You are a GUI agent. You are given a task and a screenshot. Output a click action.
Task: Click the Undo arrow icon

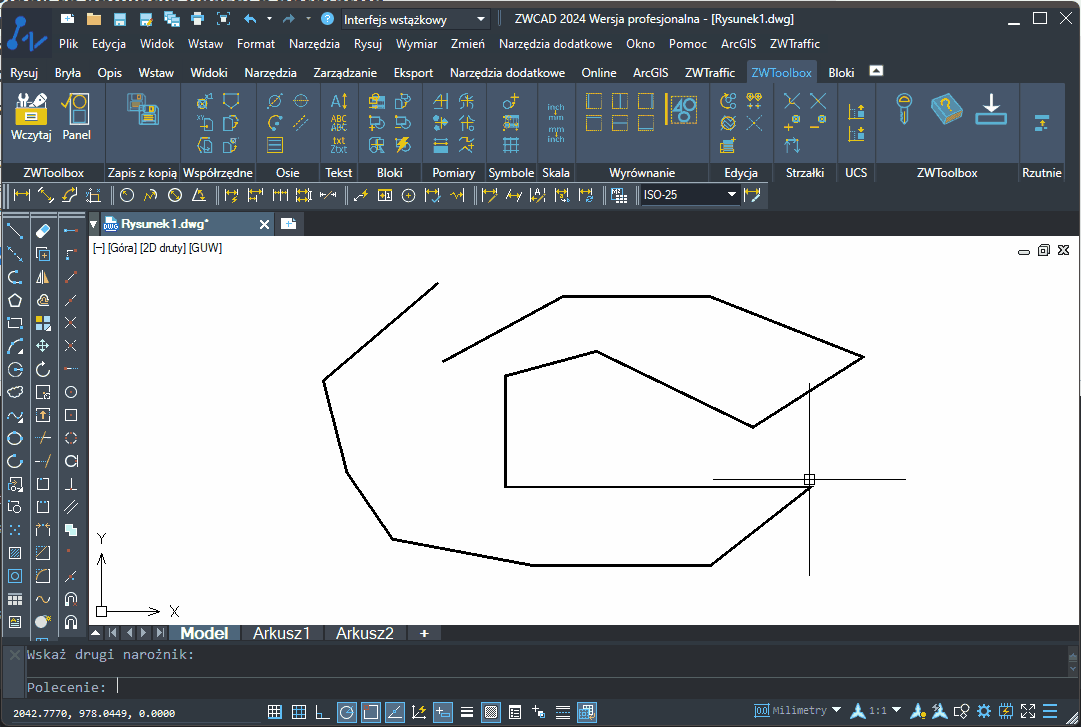[250, 19]
